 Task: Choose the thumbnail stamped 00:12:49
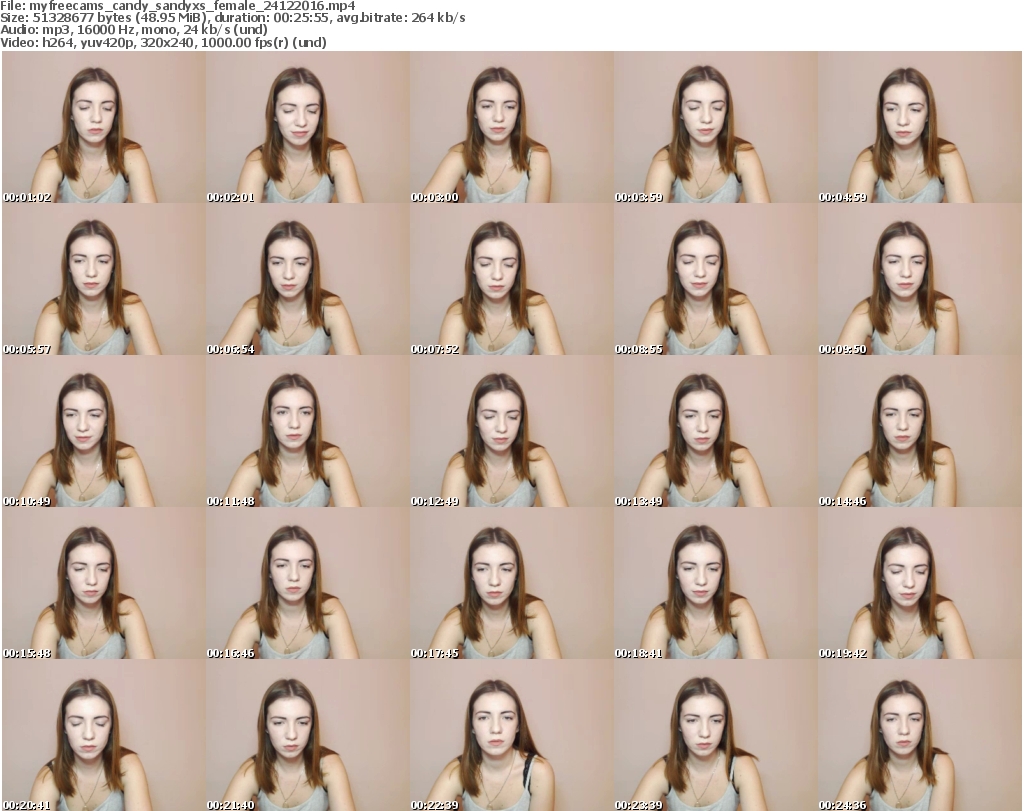point(511,432)
